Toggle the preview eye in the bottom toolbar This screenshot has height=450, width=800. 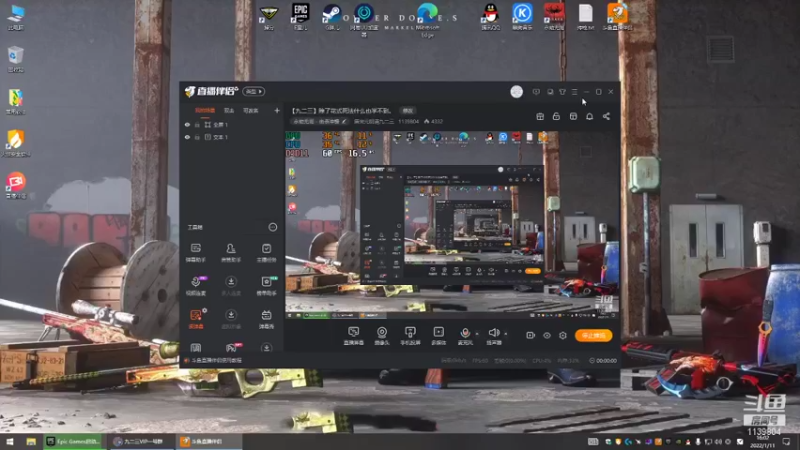coord(546,335)
